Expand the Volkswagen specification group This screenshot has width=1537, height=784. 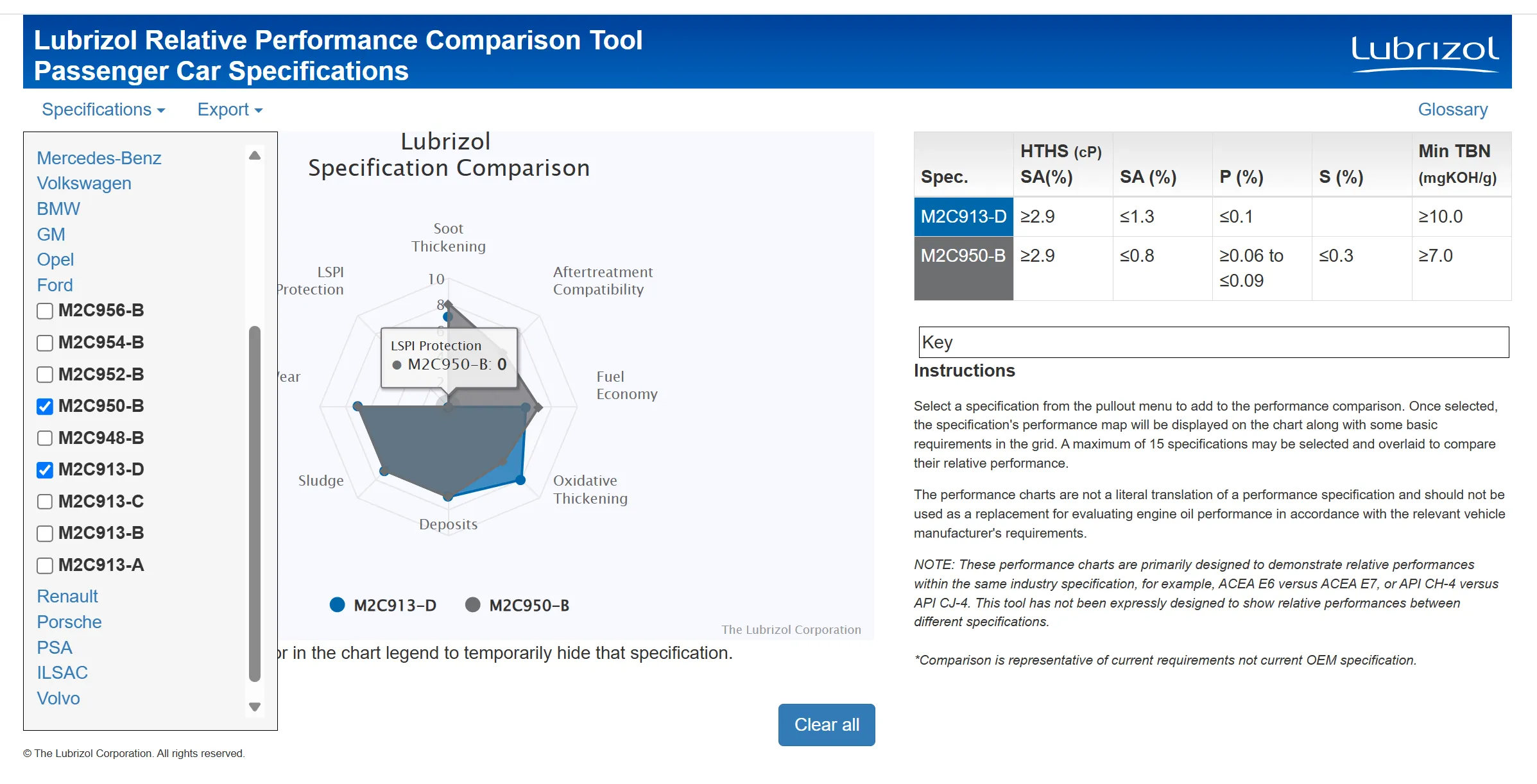tap(84, 183)
